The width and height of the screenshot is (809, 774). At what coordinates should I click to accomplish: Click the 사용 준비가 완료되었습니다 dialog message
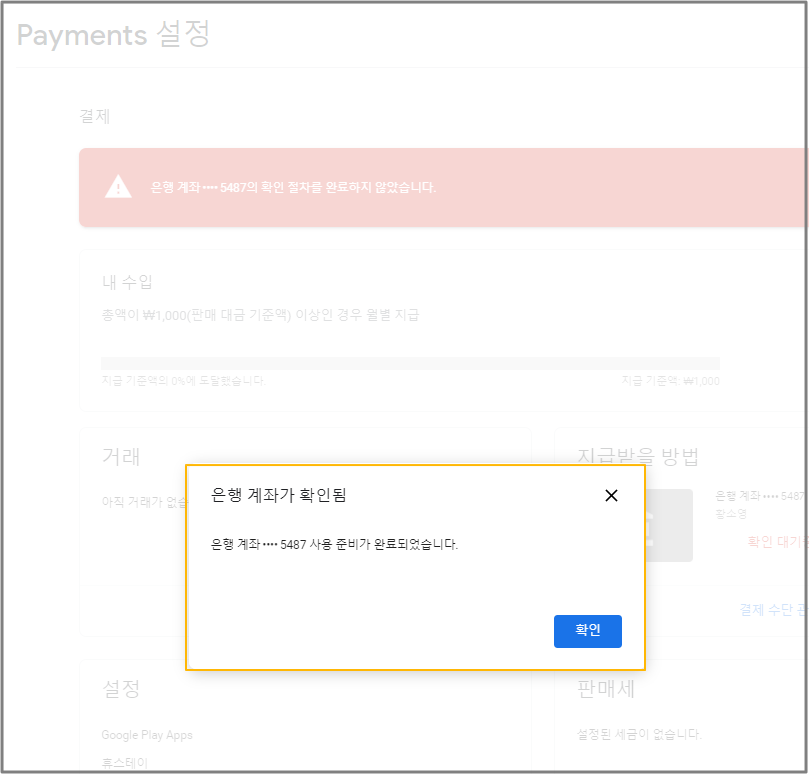(x=334, y=545)
